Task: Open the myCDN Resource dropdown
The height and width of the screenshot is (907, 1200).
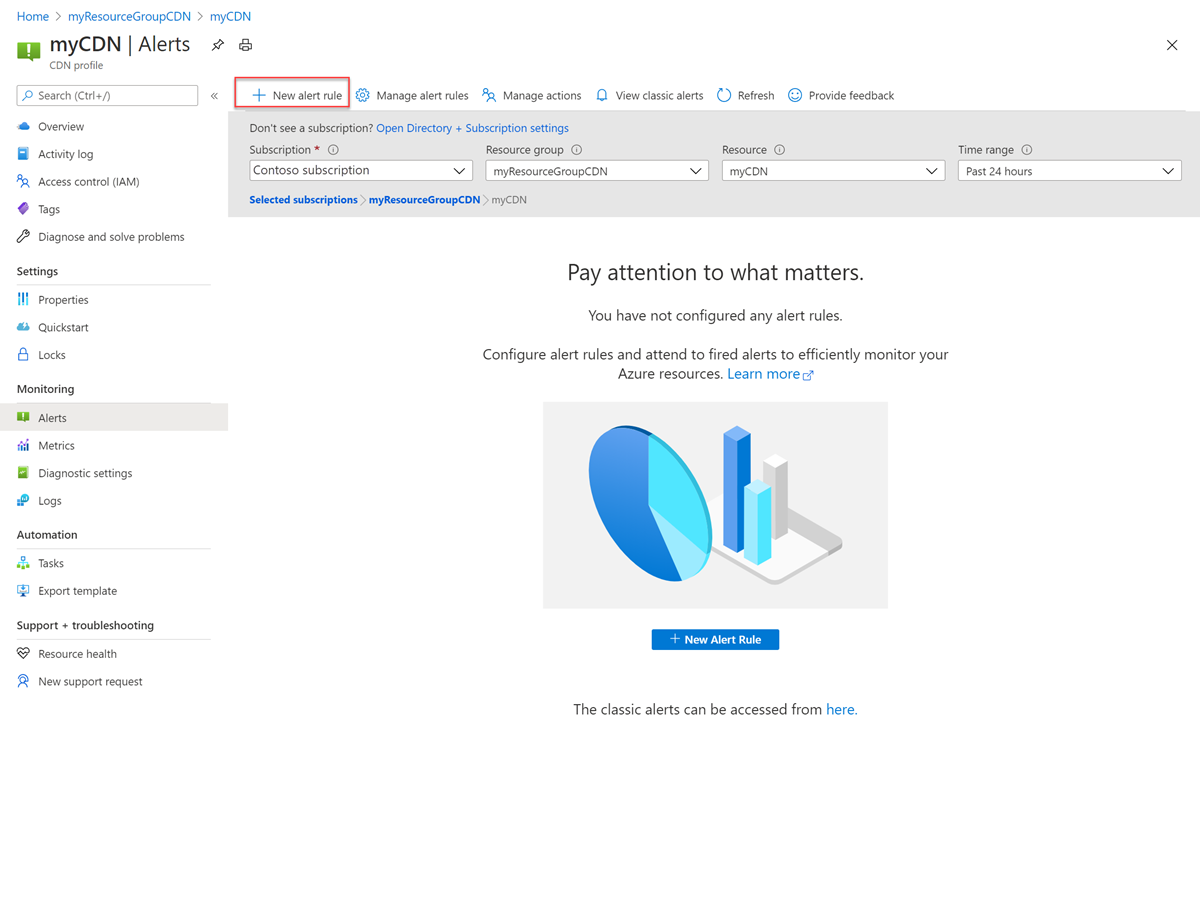Action: pos(833,171)
